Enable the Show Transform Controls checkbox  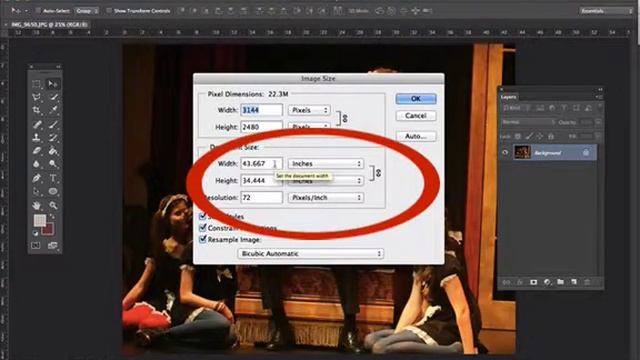coord(109,11)
